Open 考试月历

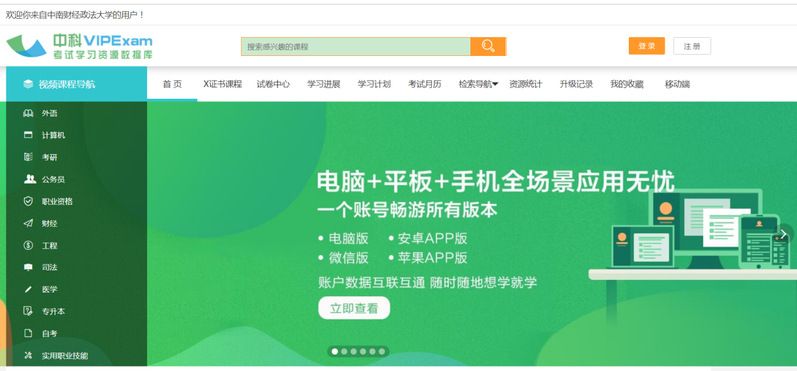pos(424,84)
